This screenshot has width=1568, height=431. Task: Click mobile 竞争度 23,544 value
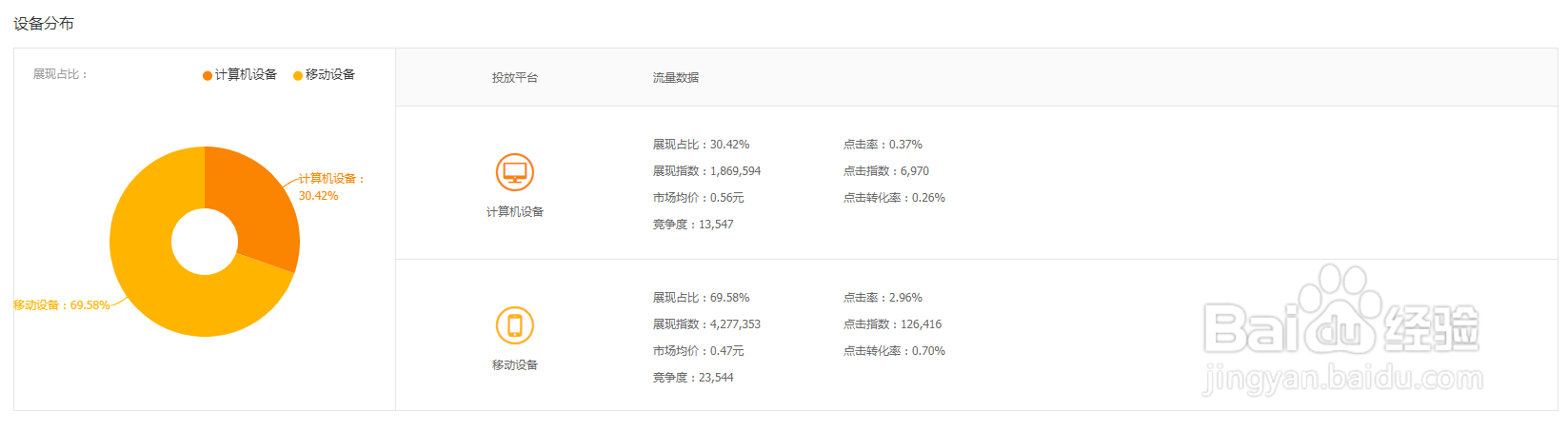click(716, 378)
